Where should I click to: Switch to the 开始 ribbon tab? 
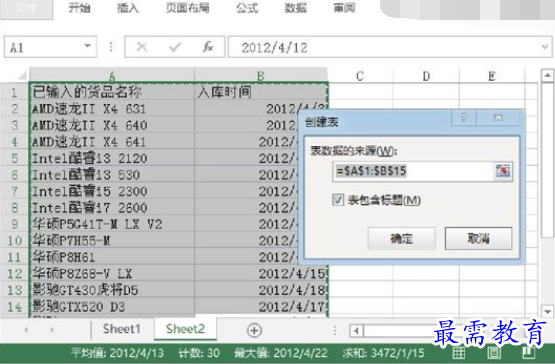pyautogui.click(x=79, y=8)
